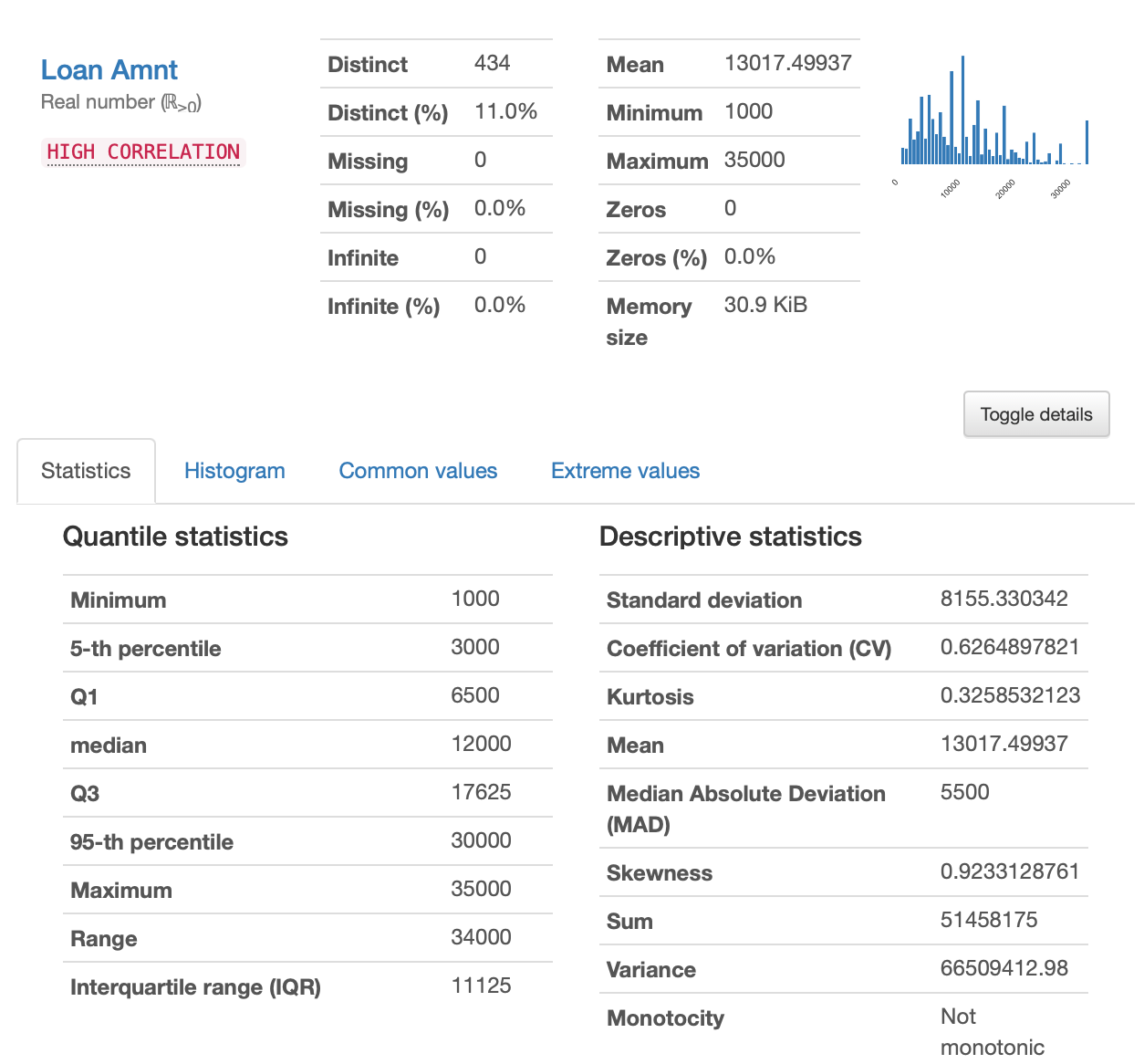
Task: Click the Descriptive statistics heading
Action: pyautogui.click(x=730, y=537)
